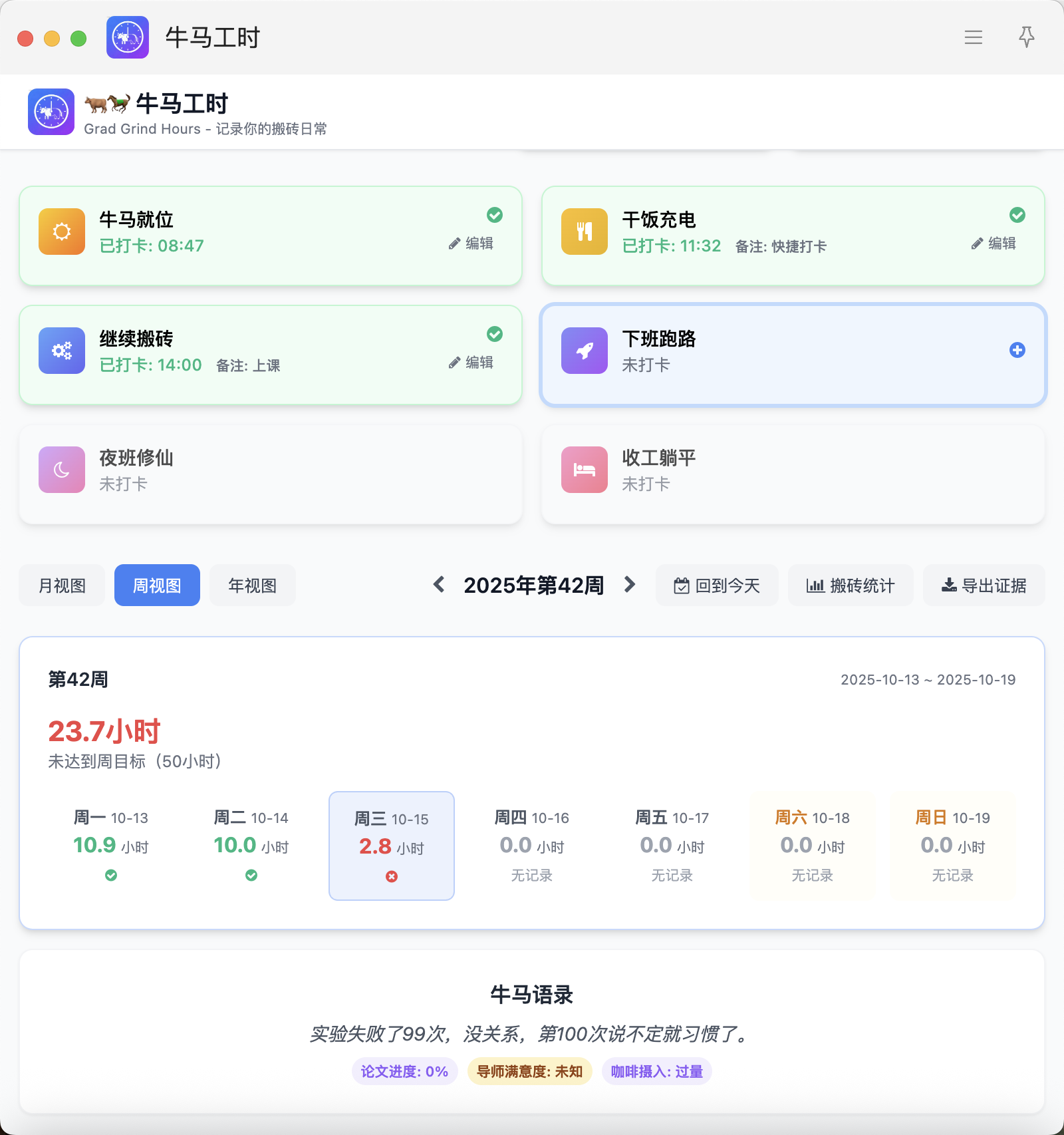
Task: Switch to 月视图 tab
Action: [62, 585]
